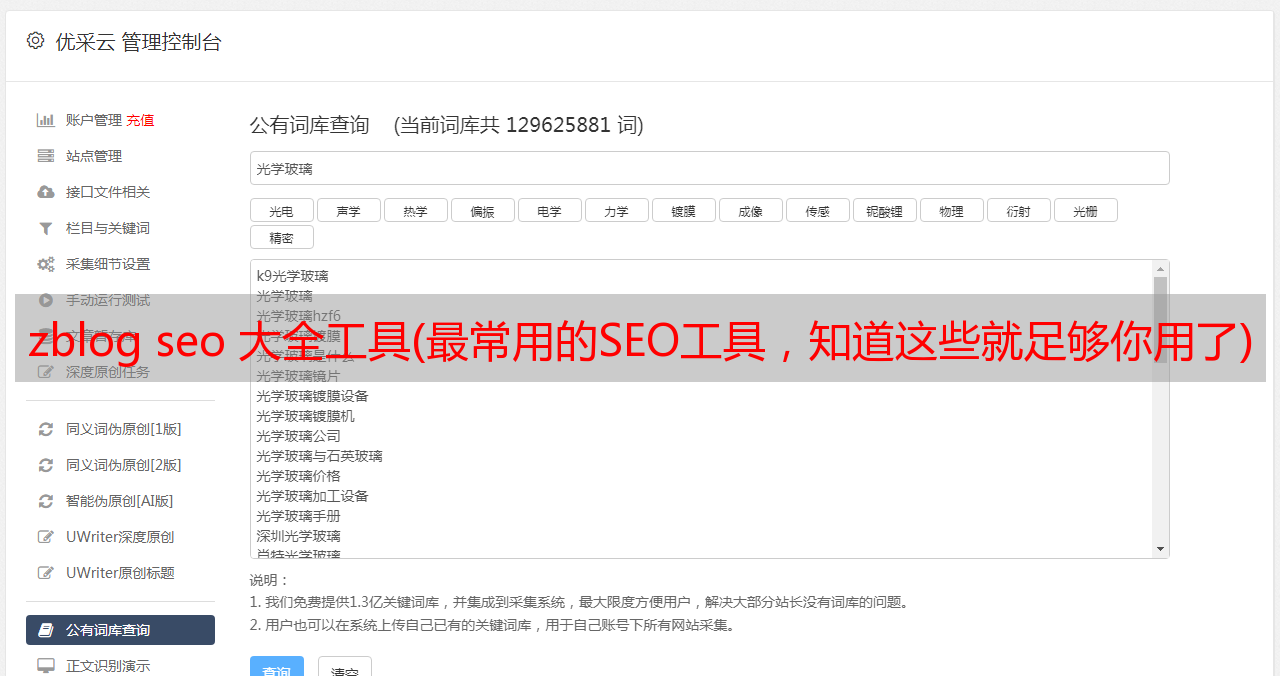Choose the 偏振 tag button
Image resolution: width=1280 pixels, height=676 pixels.
tap(483, 210)
